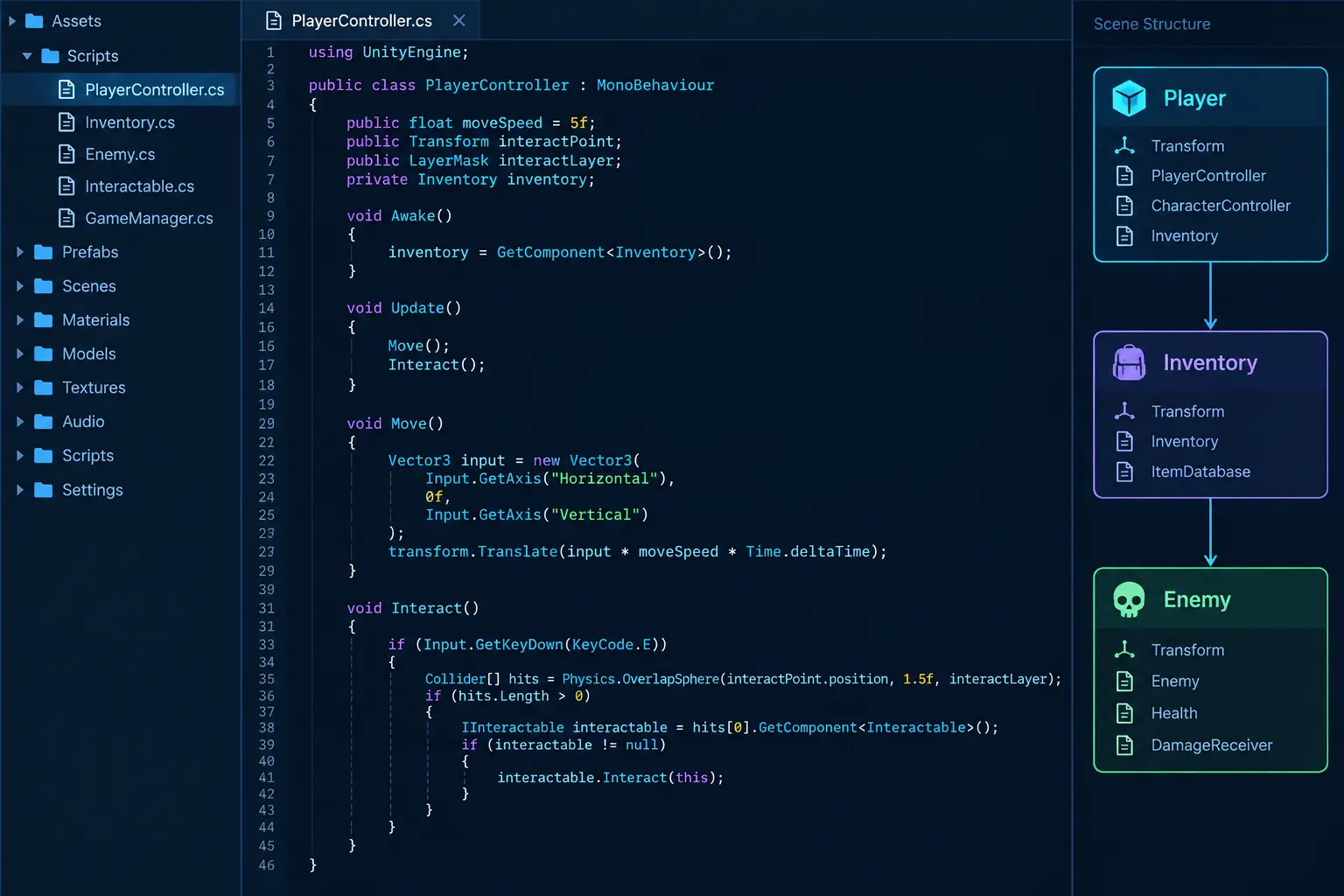Image resolution: width=1344 pixels, height=896 pixels.
Task: Click the Inventory backpack icon
Action: point(1129,362)
